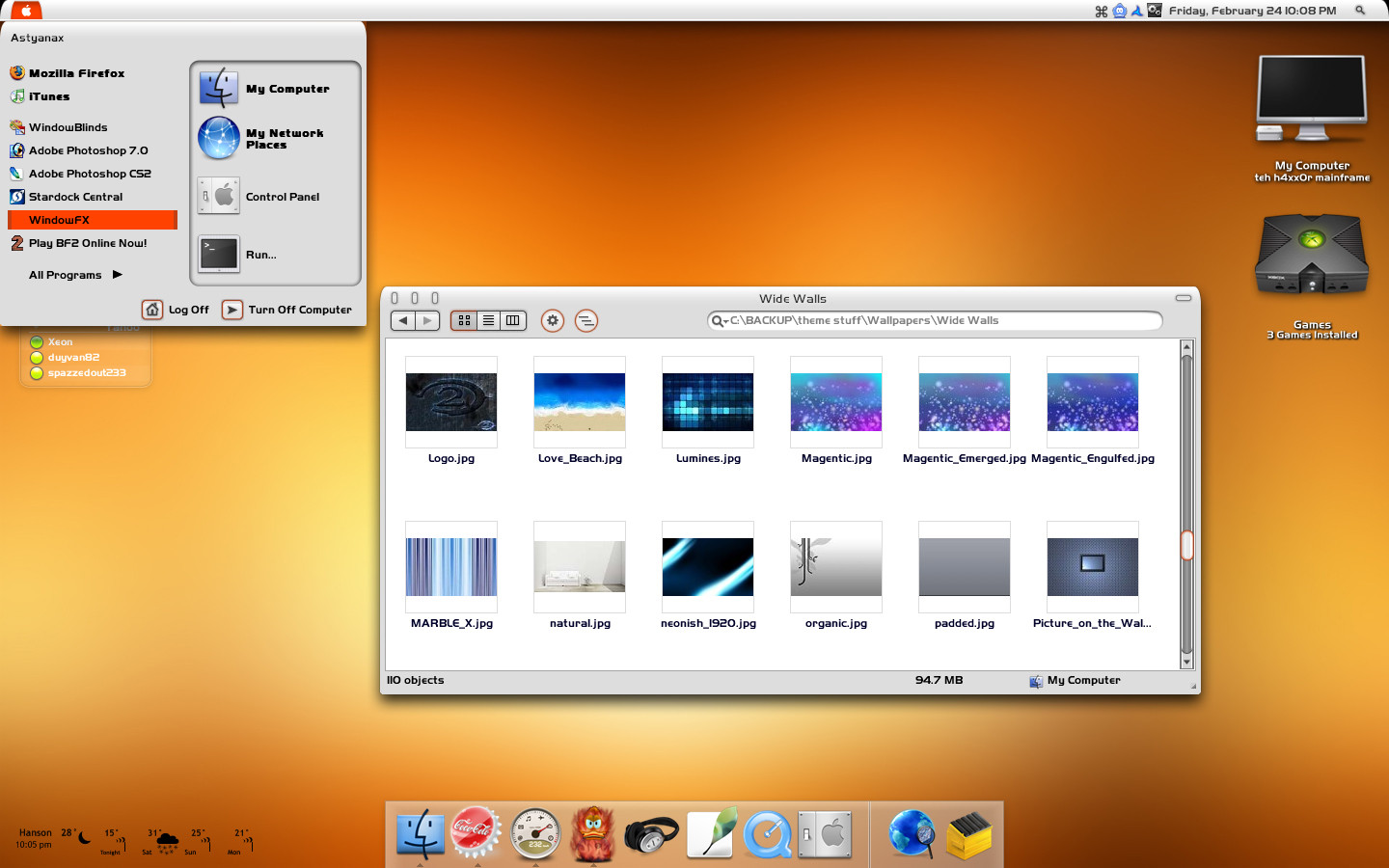Image resolution: width=1389 pixels, height=868 pixels.
Task: Switch to column view in Wide Walls
Action: [513, 321]
